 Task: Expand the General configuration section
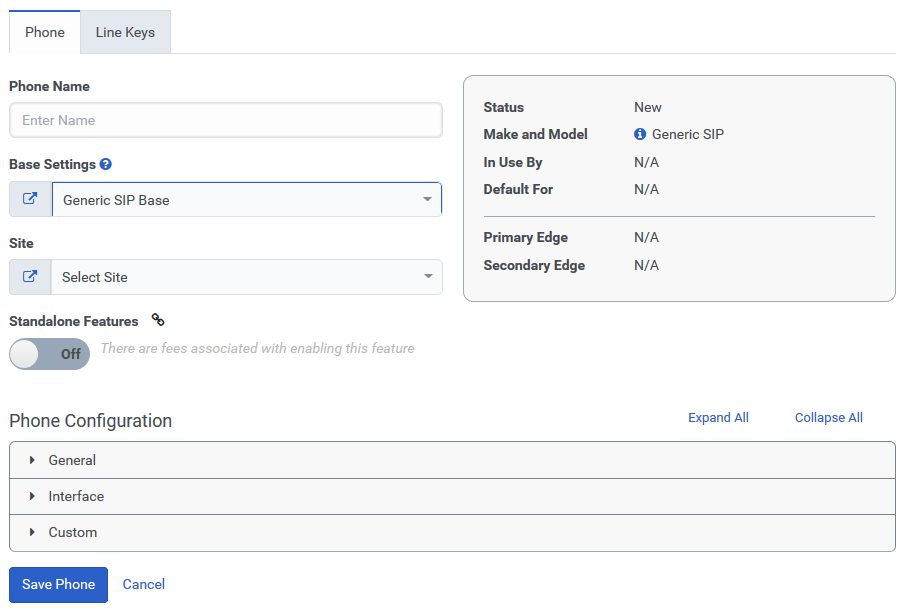pyautogui.click(x=72, y=460)
